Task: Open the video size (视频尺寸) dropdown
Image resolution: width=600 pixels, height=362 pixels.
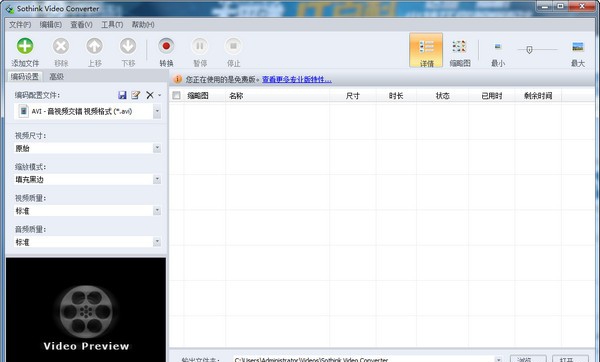Action: (x=157, y=148)
